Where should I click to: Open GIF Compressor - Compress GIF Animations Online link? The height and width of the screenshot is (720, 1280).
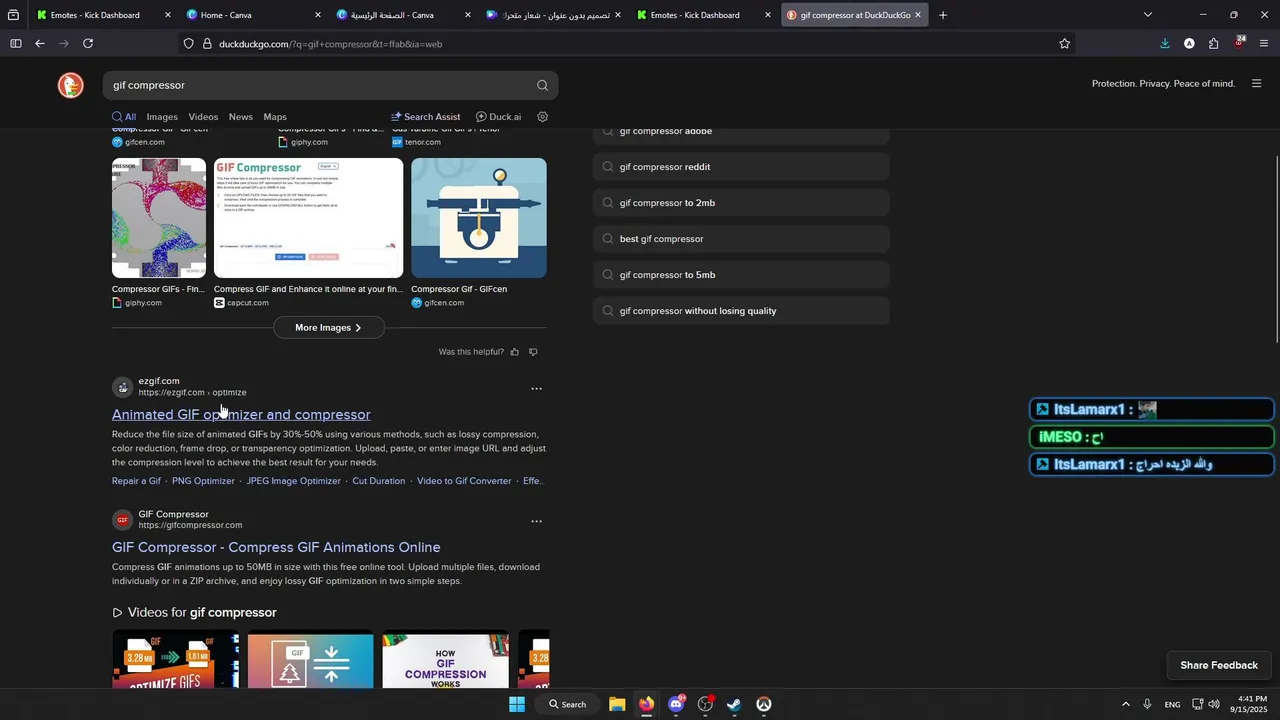pyautogui.click(x=276, y=547)
